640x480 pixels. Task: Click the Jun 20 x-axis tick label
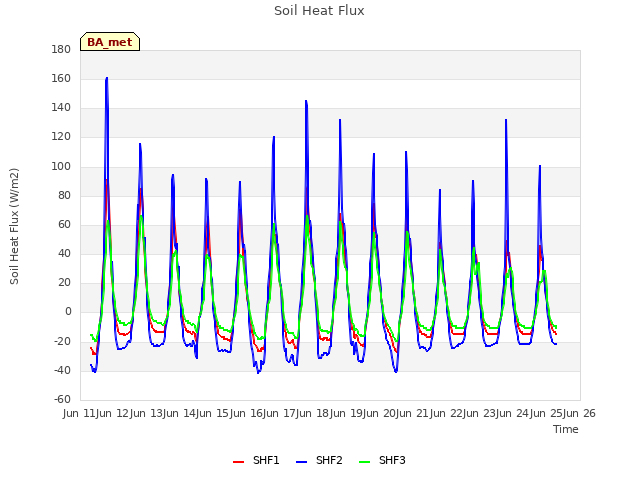380,413
